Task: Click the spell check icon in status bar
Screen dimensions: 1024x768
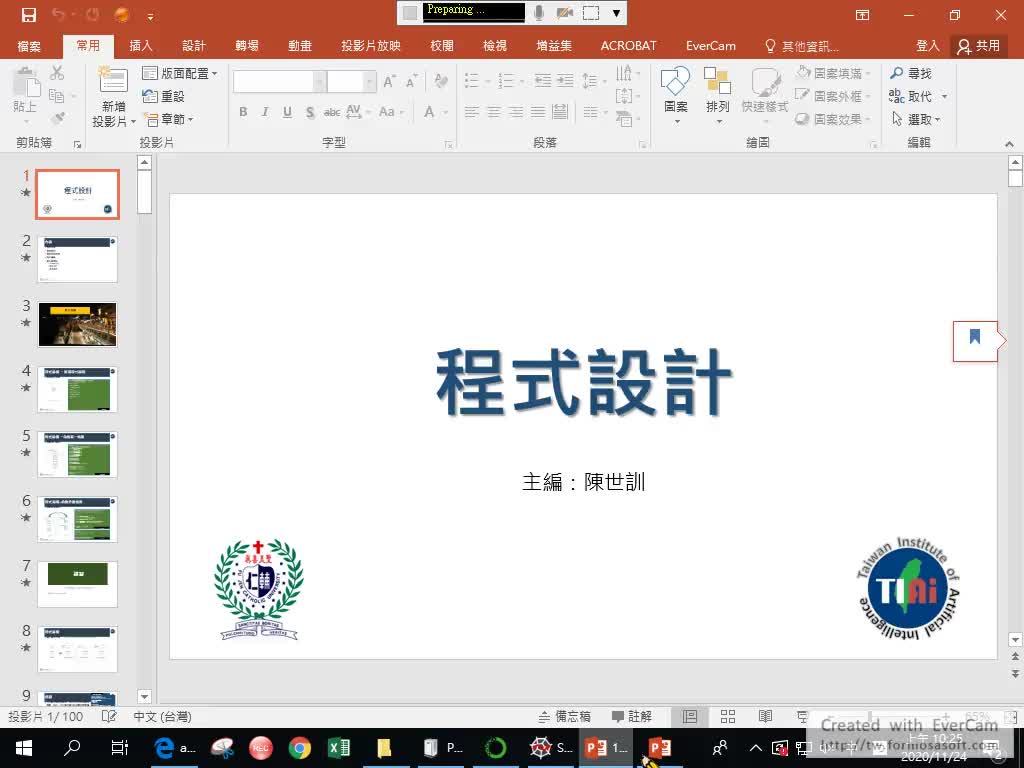Action: [x=109, y=716]
